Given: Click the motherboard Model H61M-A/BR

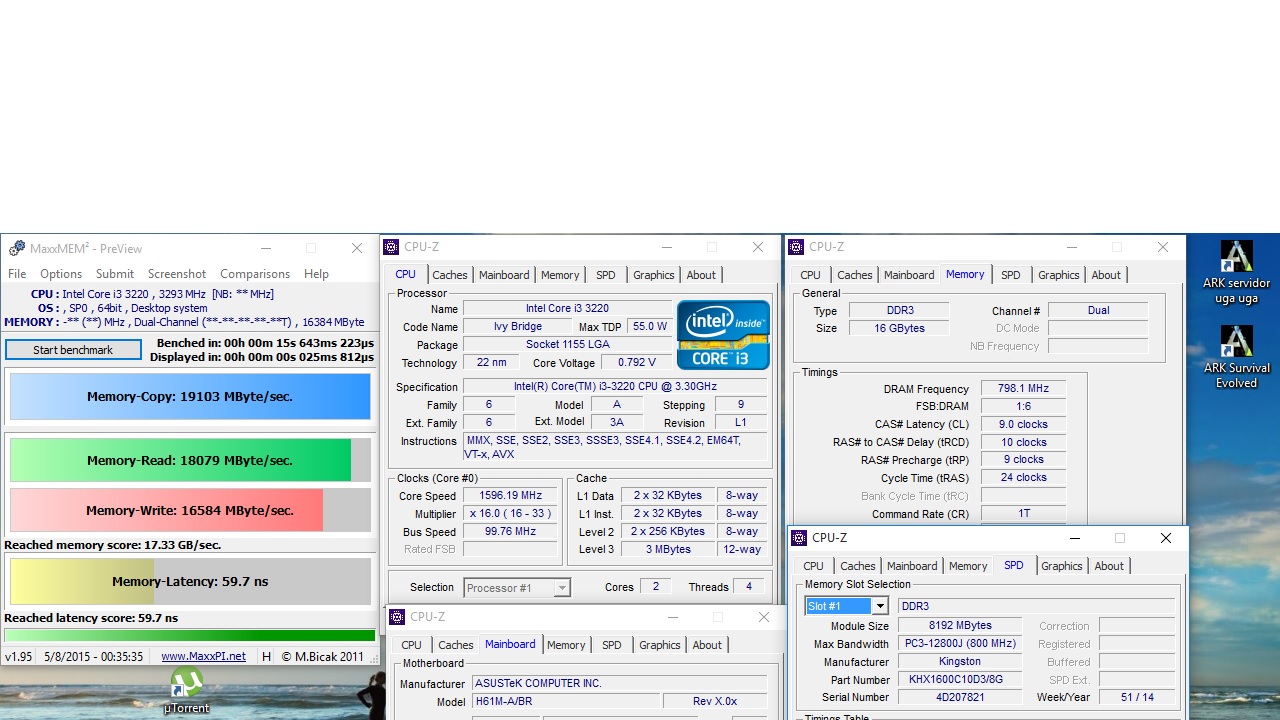Looking at the screenshot, I should coord(566,702).
